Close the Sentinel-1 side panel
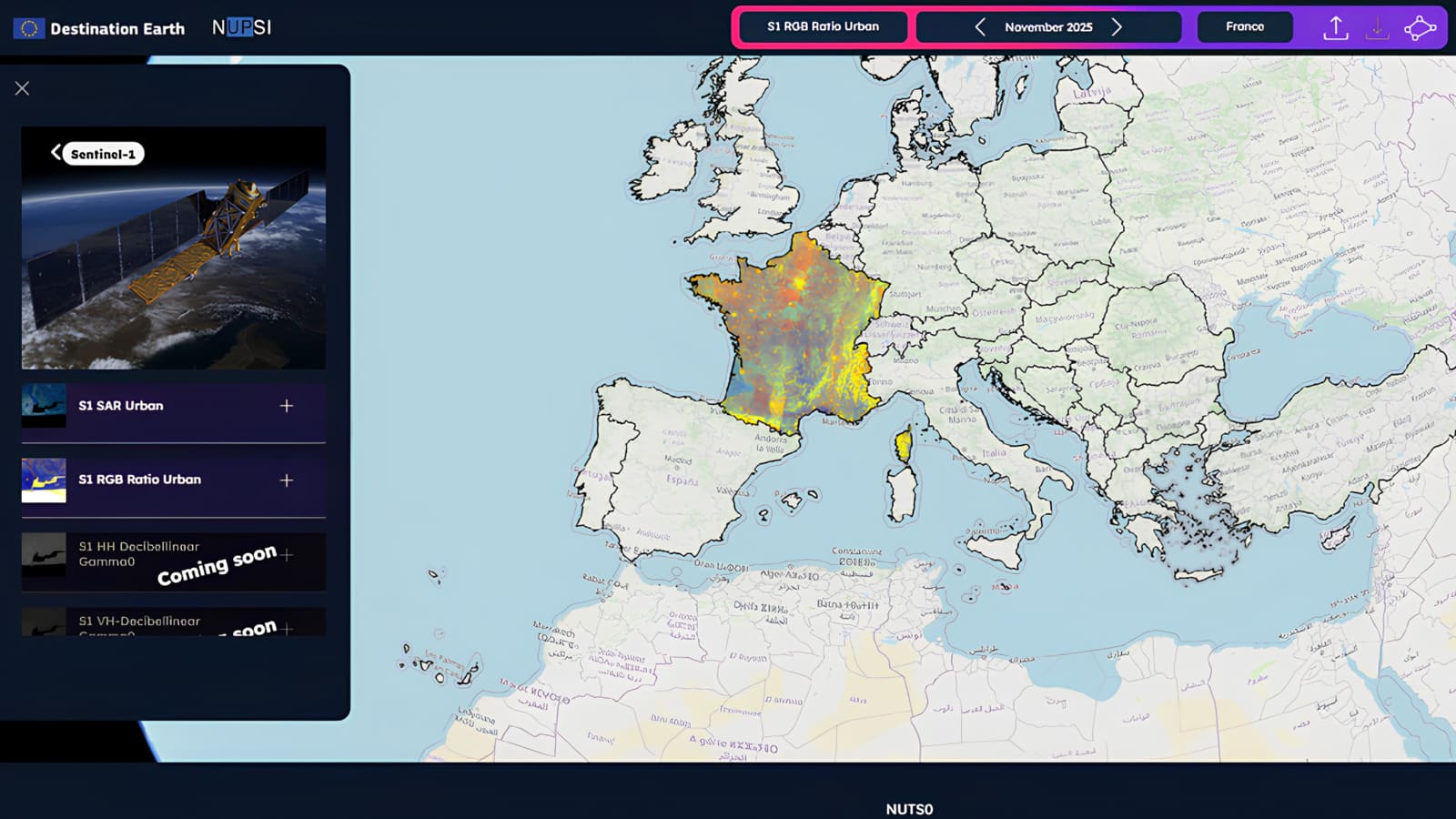This screenshot has height=819, width=1456. coord(22,88)
